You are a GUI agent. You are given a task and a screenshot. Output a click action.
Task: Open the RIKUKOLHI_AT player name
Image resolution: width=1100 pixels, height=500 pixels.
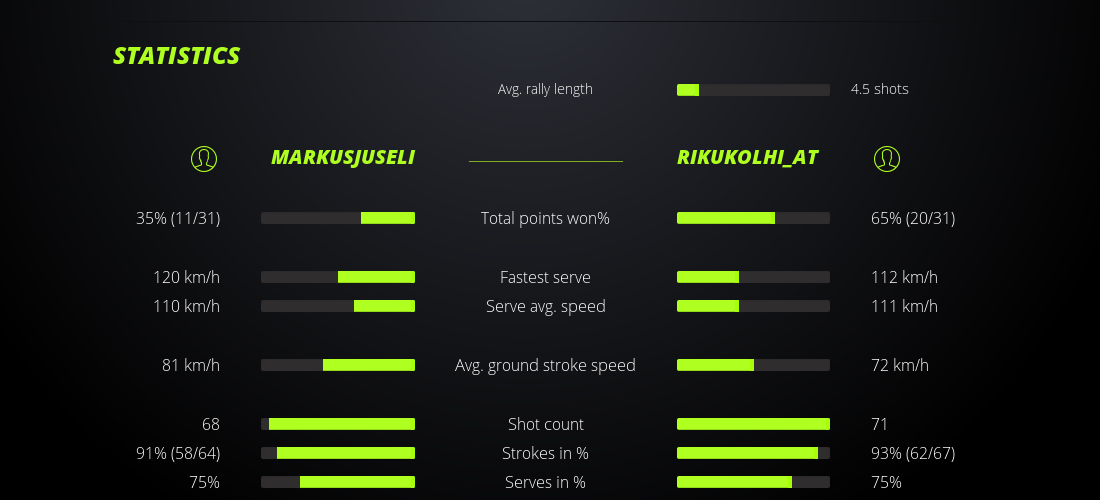[748, 158]
